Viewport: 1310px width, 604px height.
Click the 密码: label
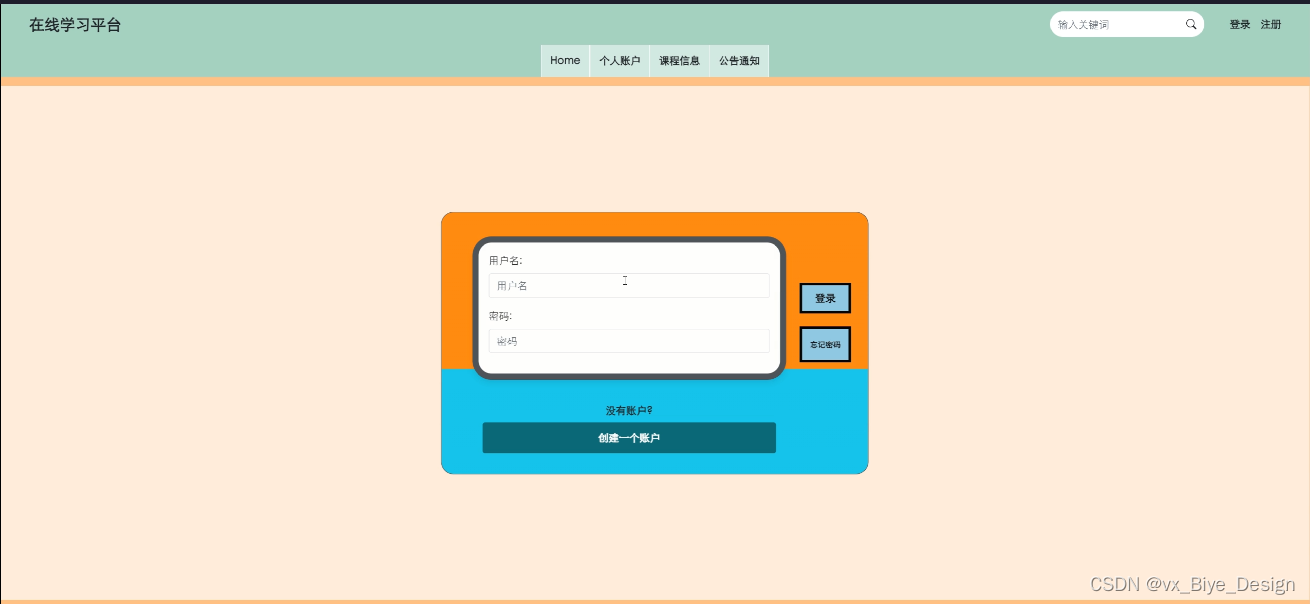click(500, 316)
